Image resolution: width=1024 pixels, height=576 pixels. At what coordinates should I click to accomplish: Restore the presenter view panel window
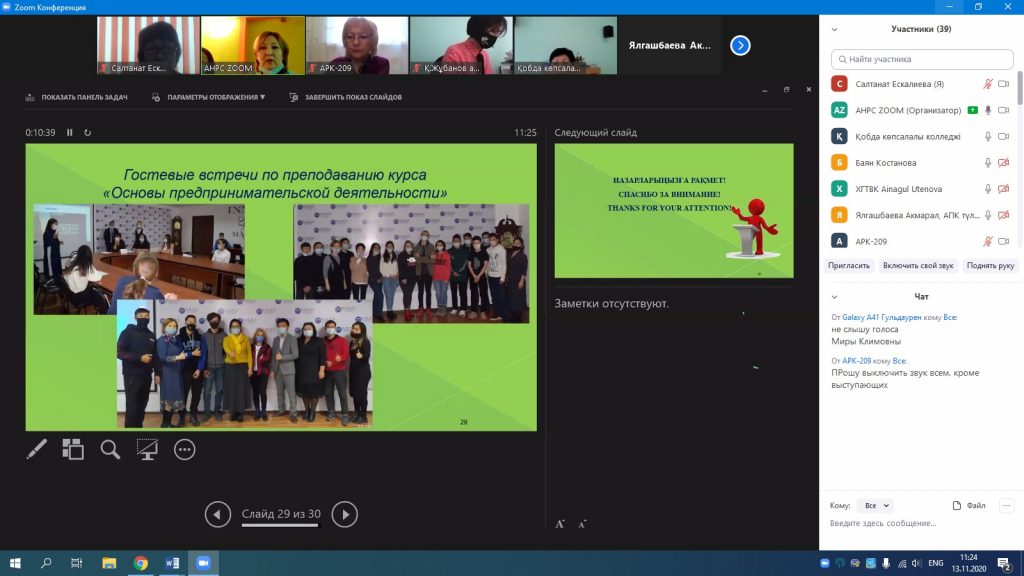[787, 90]
